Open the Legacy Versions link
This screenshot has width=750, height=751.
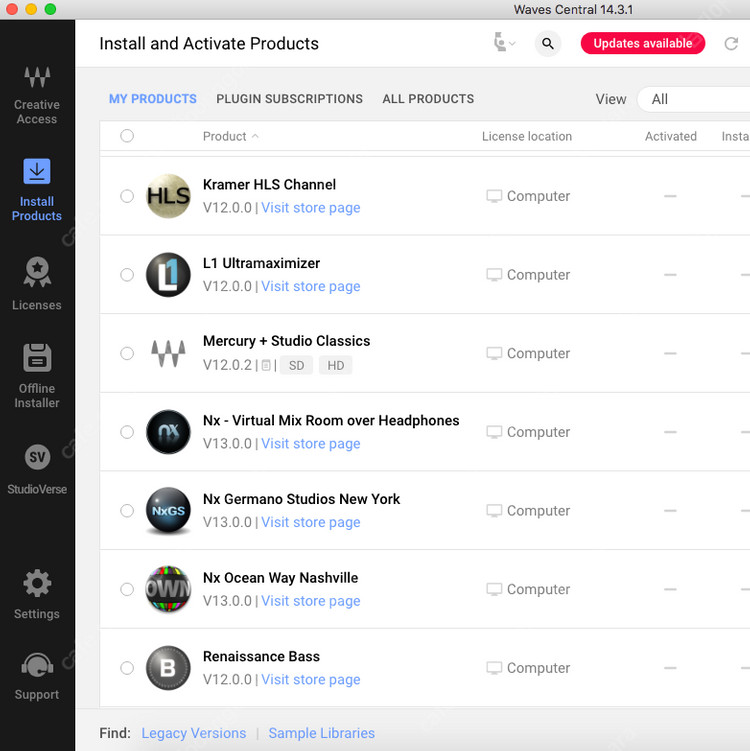(193, 733)
